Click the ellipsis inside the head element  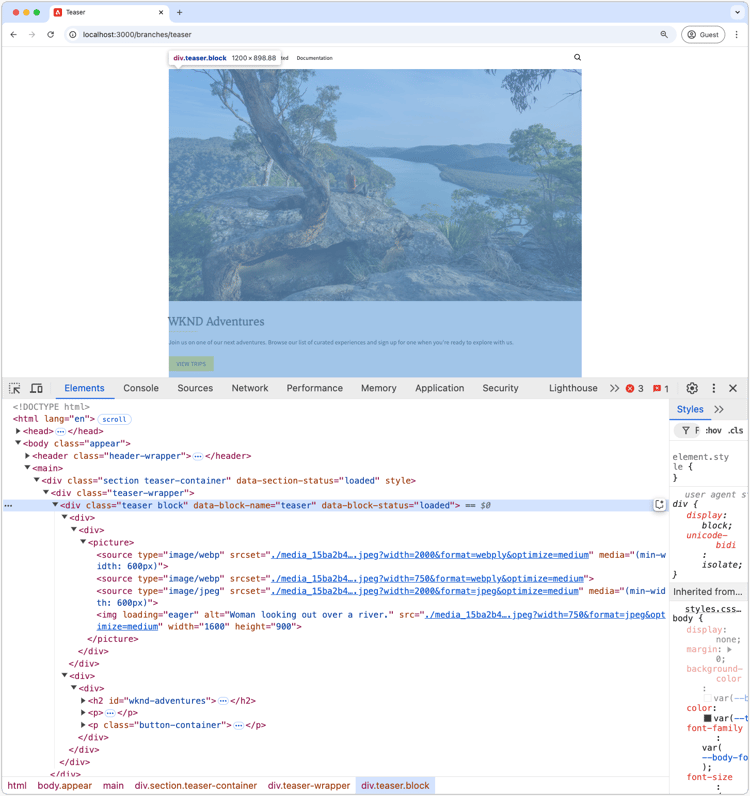(x=60, y=432)
